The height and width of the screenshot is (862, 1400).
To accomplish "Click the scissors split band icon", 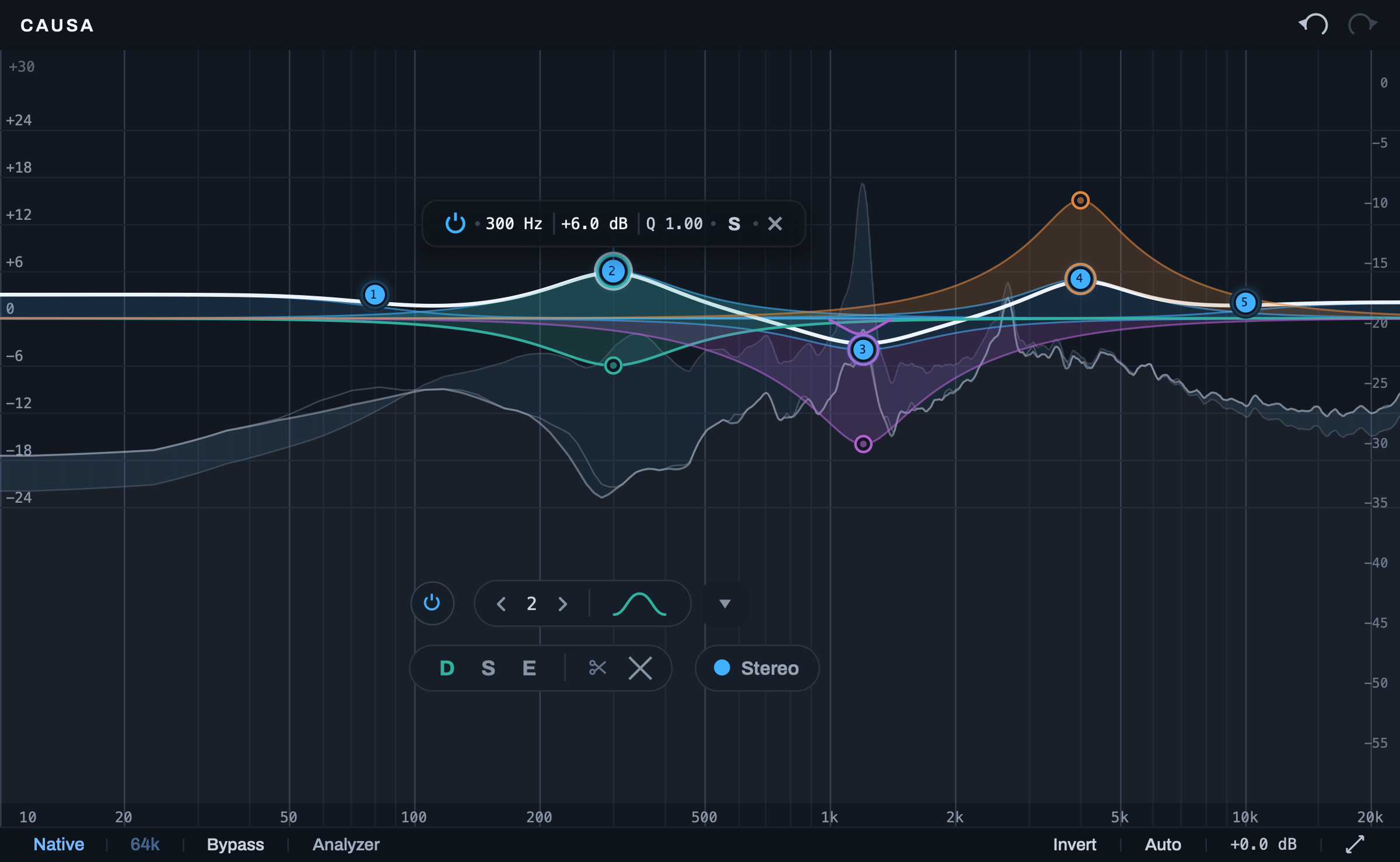I will pos(597,668).
